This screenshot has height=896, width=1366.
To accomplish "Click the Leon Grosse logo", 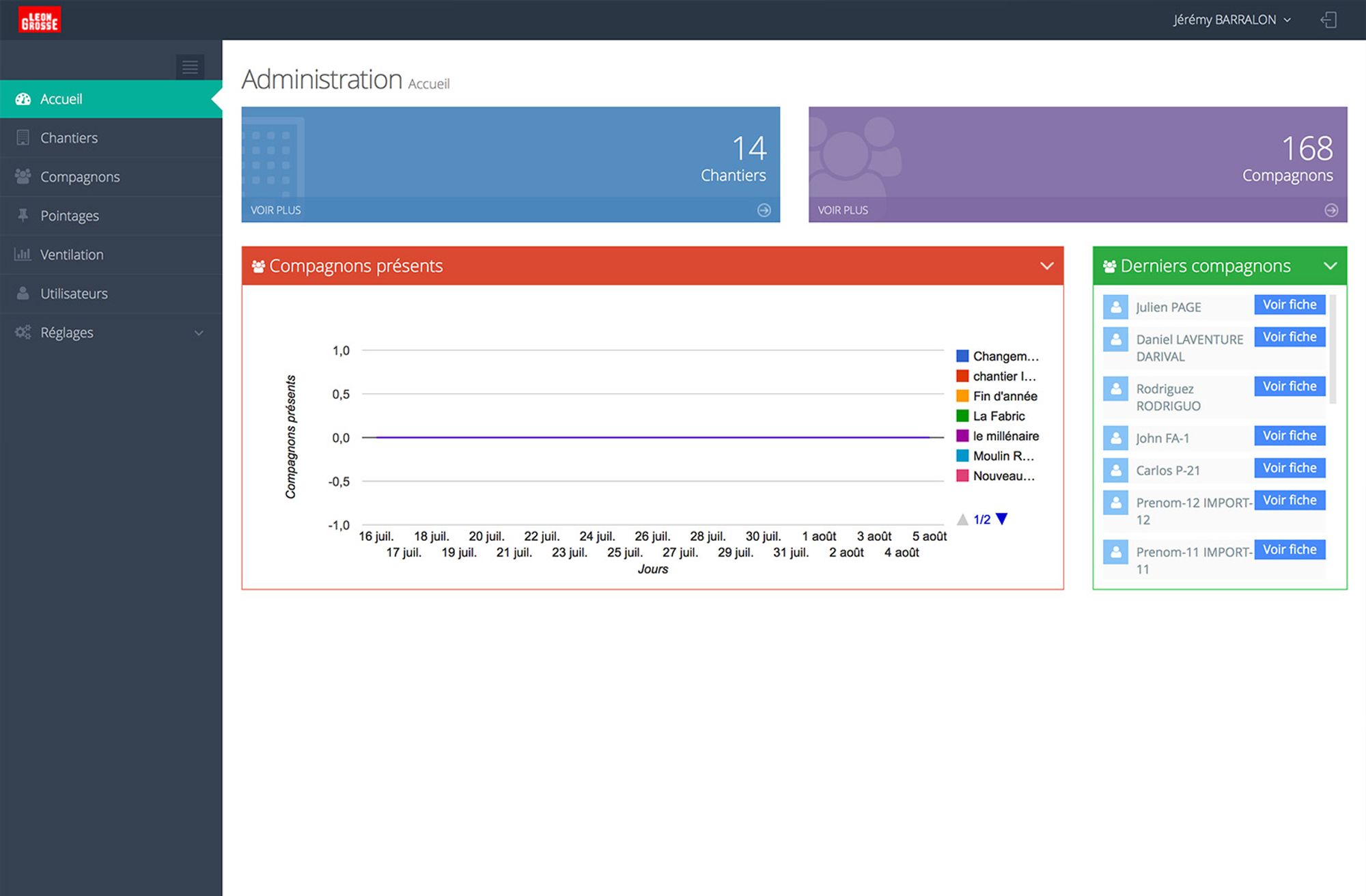I will [x=40, y=19].
